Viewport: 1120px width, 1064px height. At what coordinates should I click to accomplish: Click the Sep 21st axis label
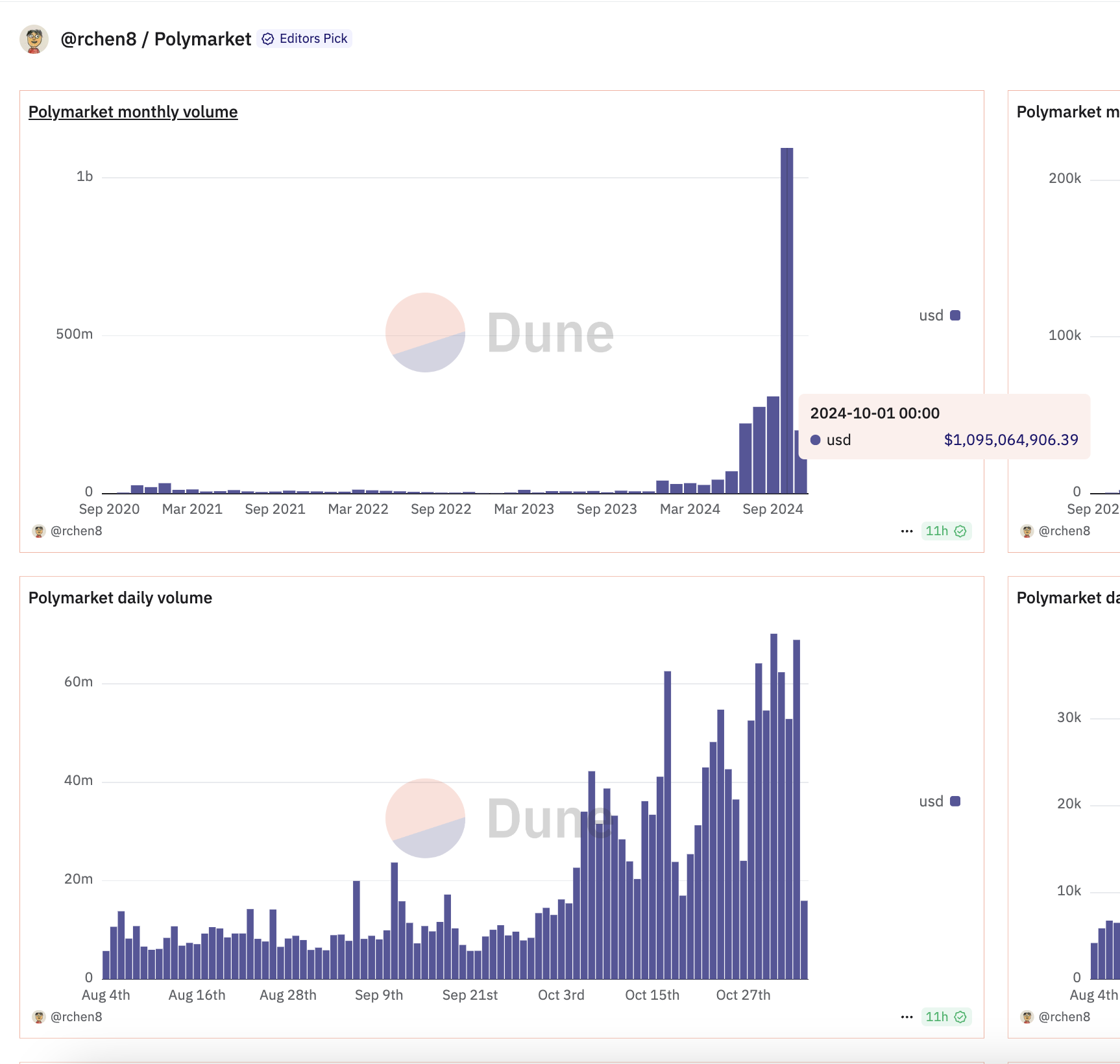(x=470, y=995)
